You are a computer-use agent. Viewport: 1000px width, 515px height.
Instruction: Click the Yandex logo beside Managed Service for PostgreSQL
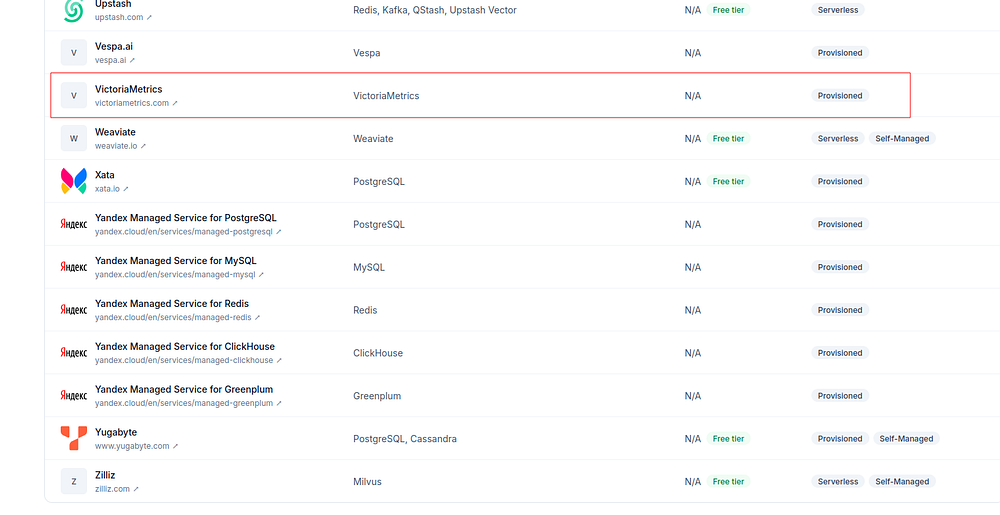pos(73,224)
